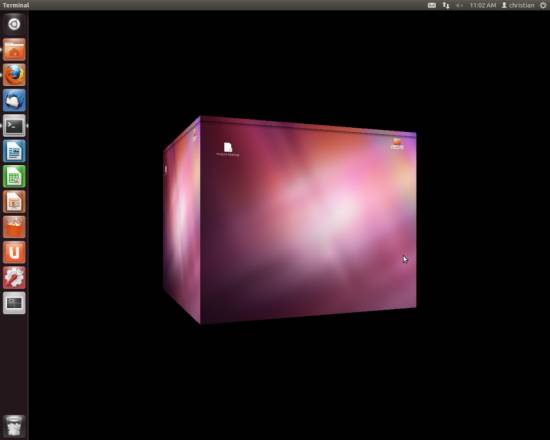
Task: Open LibreOffice Calc spreadsheet icon
Action: [x=14, y=176]
